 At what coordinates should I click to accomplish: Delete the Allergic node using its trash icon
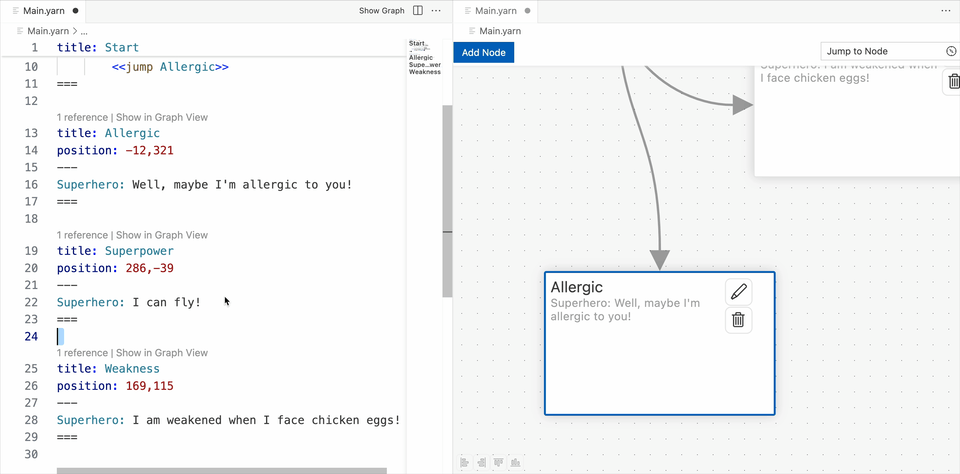pos(738,320)
